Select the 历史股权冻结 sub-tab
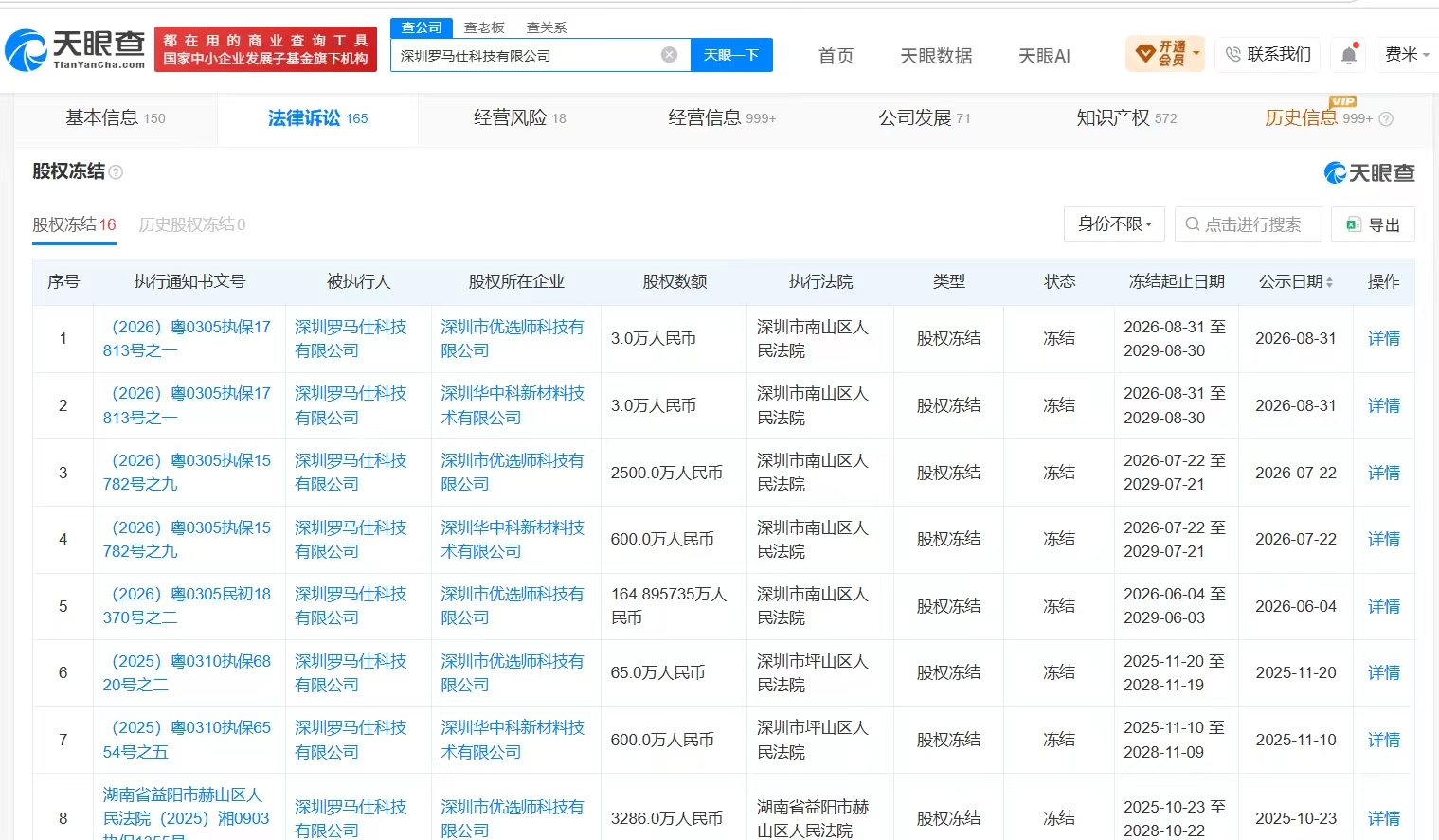The image size is (1439, 840). point(192,224)
